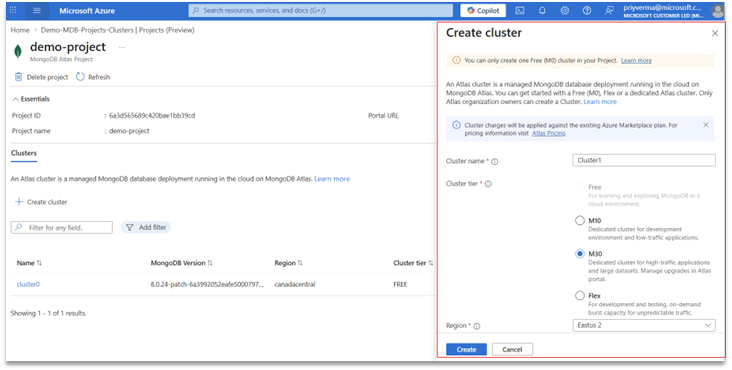Open the Region dropdown Eastus 2
732x370 pixels.
coord(644,325)
